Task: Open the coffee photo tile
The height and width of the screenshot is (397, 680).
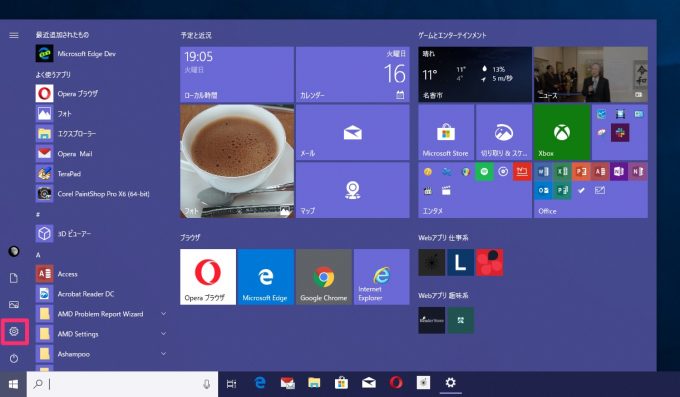Action: pyautogui.click(x=237, y=161)
